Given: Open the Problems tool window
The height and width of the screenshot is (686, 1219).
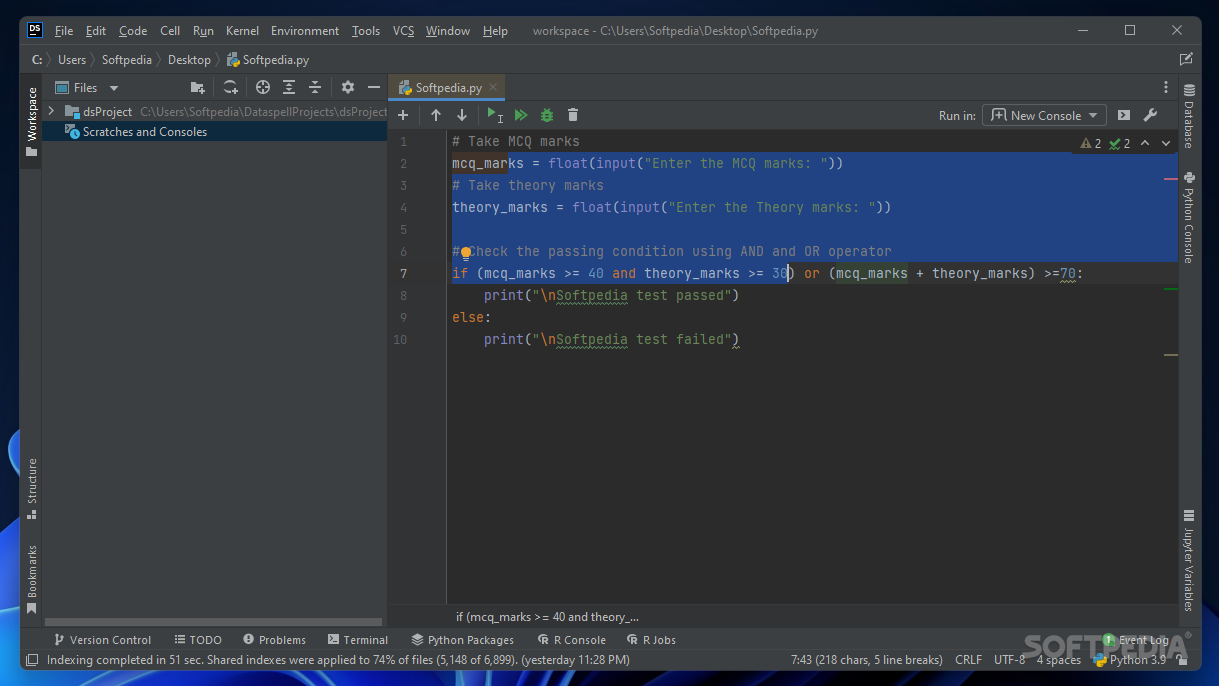Looking at the screenshot, I should [x=274, y=640].
